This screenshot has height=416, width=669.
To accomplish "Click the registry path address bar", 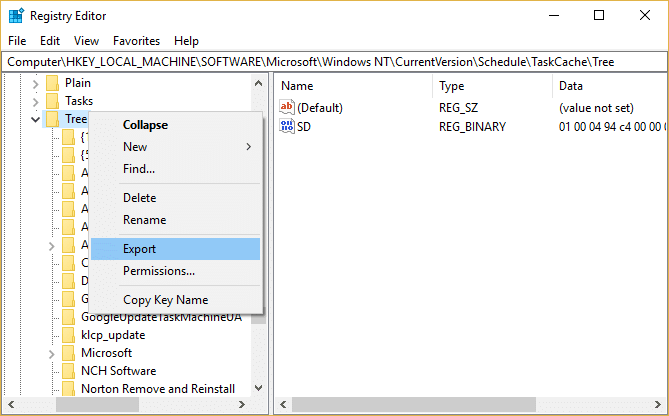I will 334,61.
